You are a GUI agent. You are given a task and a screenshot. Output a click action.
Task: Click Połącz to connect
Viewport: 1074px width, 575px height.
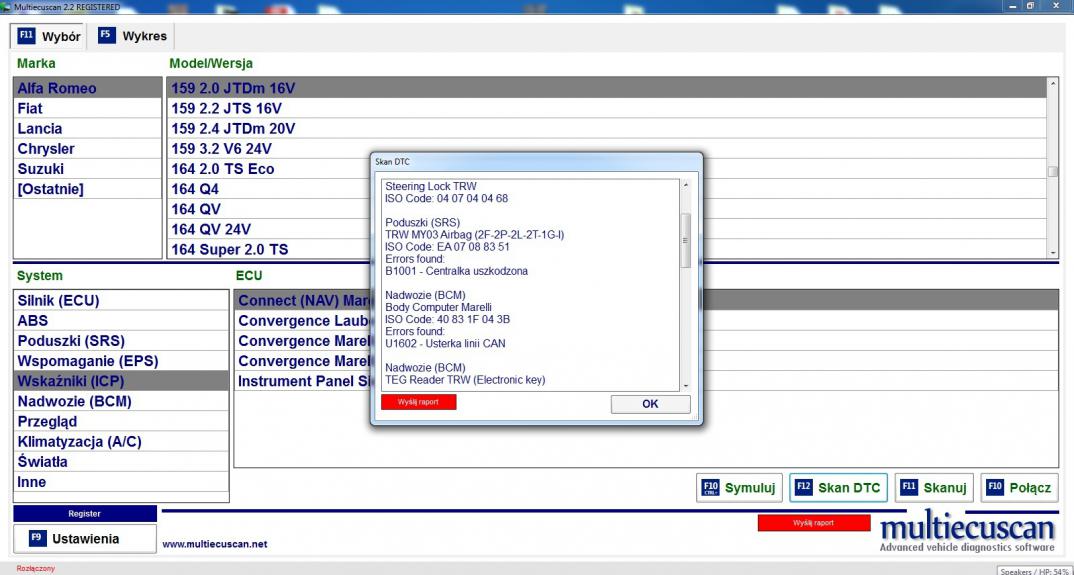click(1019, 488)
